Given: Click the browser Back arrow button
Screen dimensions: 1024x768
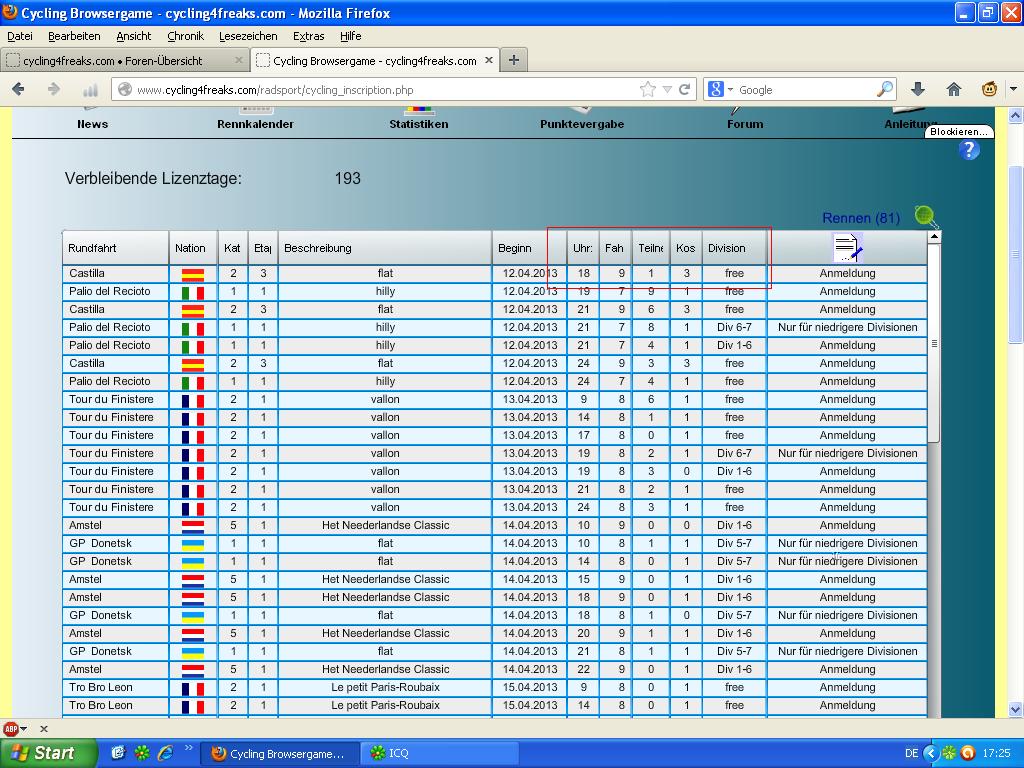Looking at the screenshot, I should point(18,89).
